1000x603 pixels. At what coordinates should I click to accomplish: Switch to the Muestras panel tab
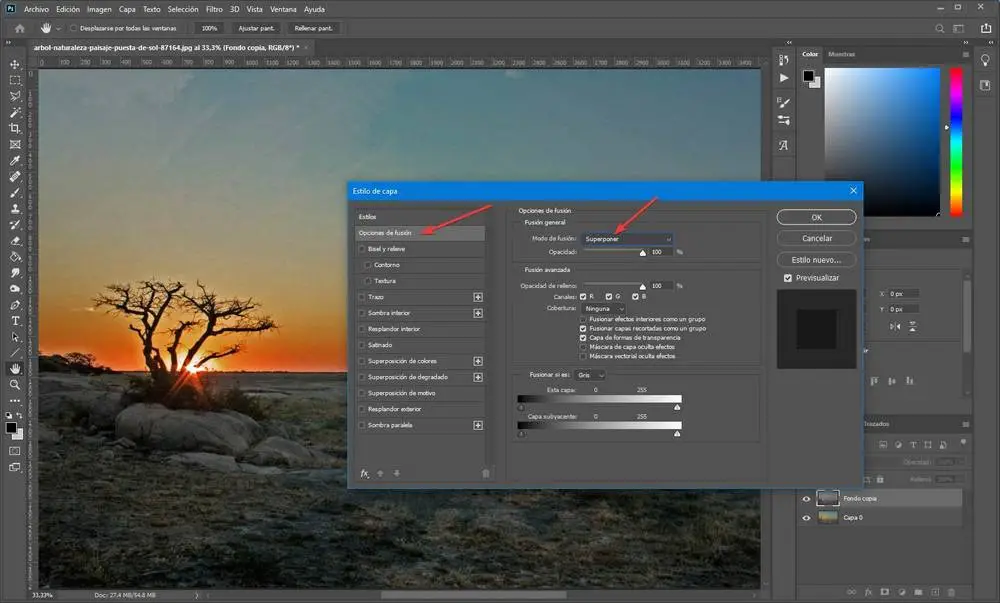842,54
